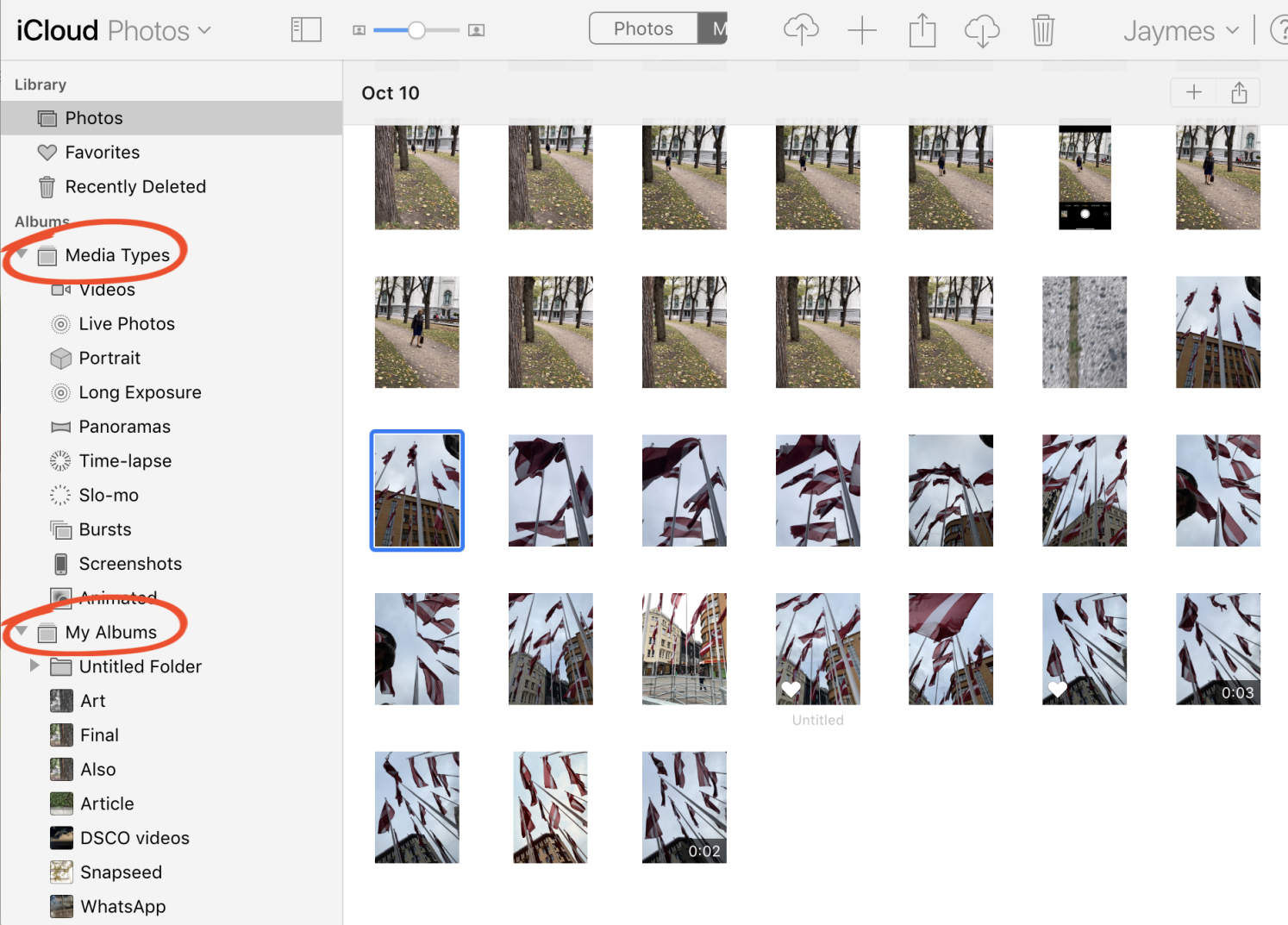Viewport: 1288px width, 925px height.
Task: Click the Create new album plus icon
Action: pos(862,28)
